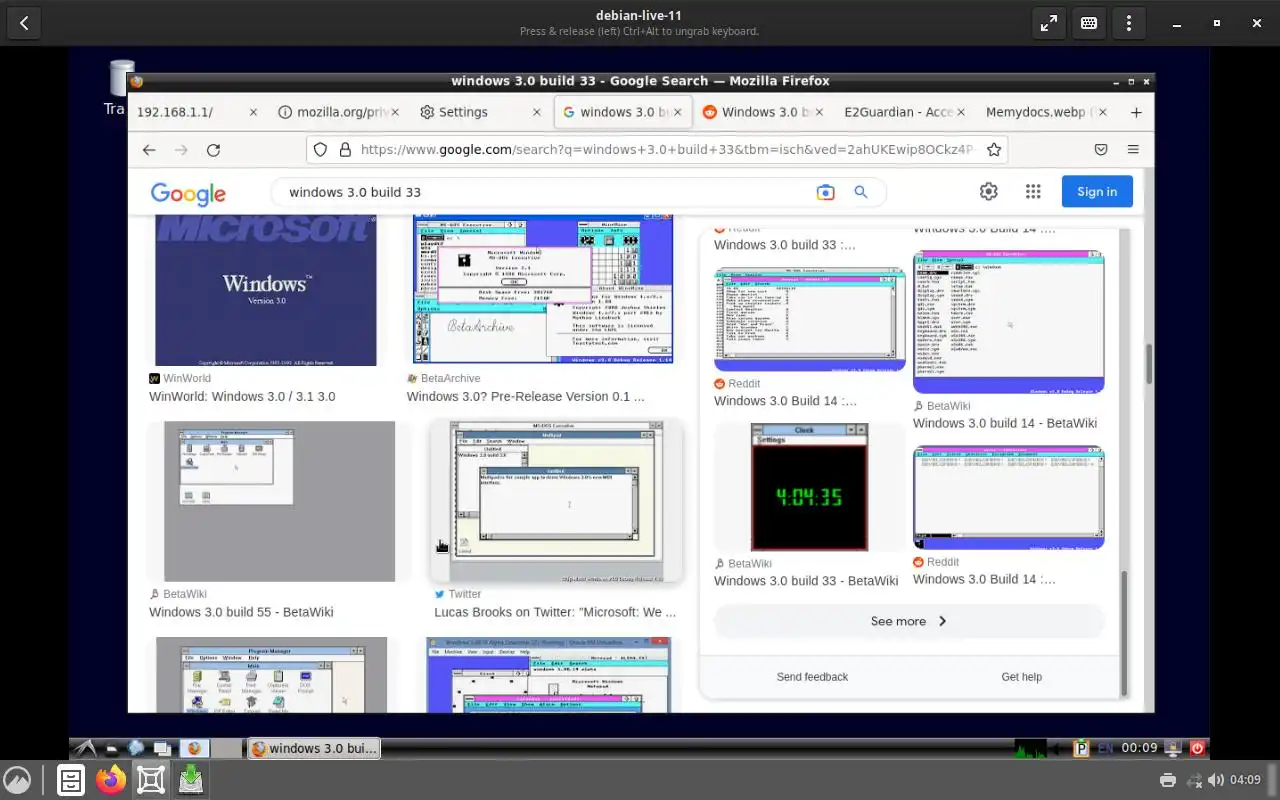Screen dimensions: 1280x800
Task: Open Windows 3.0 build 14 BetaWiki thumbnail
Action: point(1008,322)
